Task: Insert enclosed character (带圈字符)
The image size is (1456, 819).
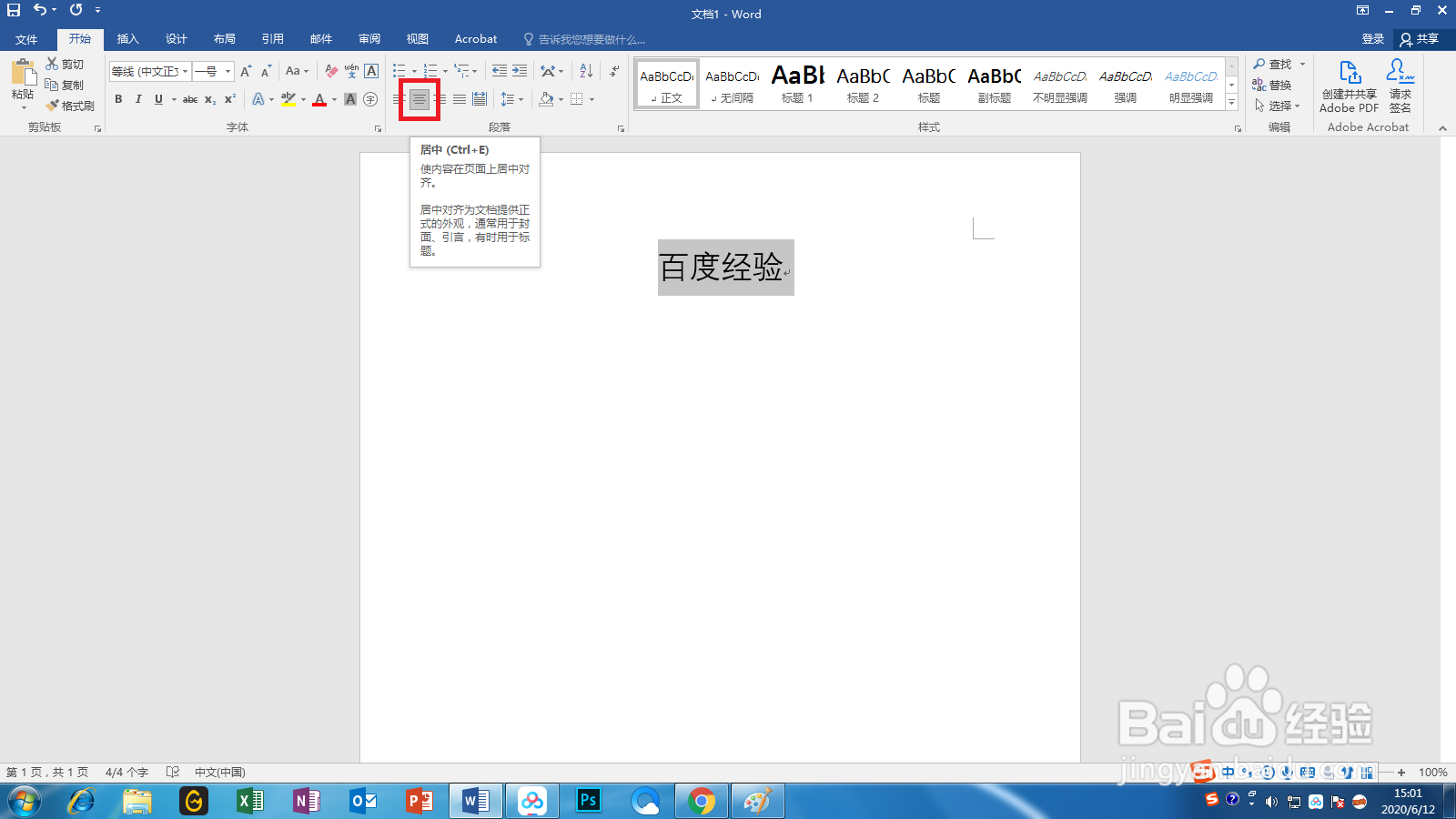Action: (370, 99)
